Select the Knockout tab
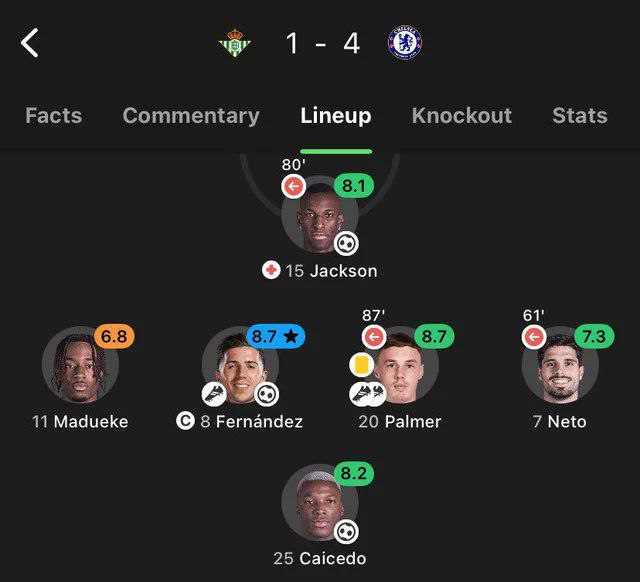The width and height of the screenshot is (640, 582). 461,115
